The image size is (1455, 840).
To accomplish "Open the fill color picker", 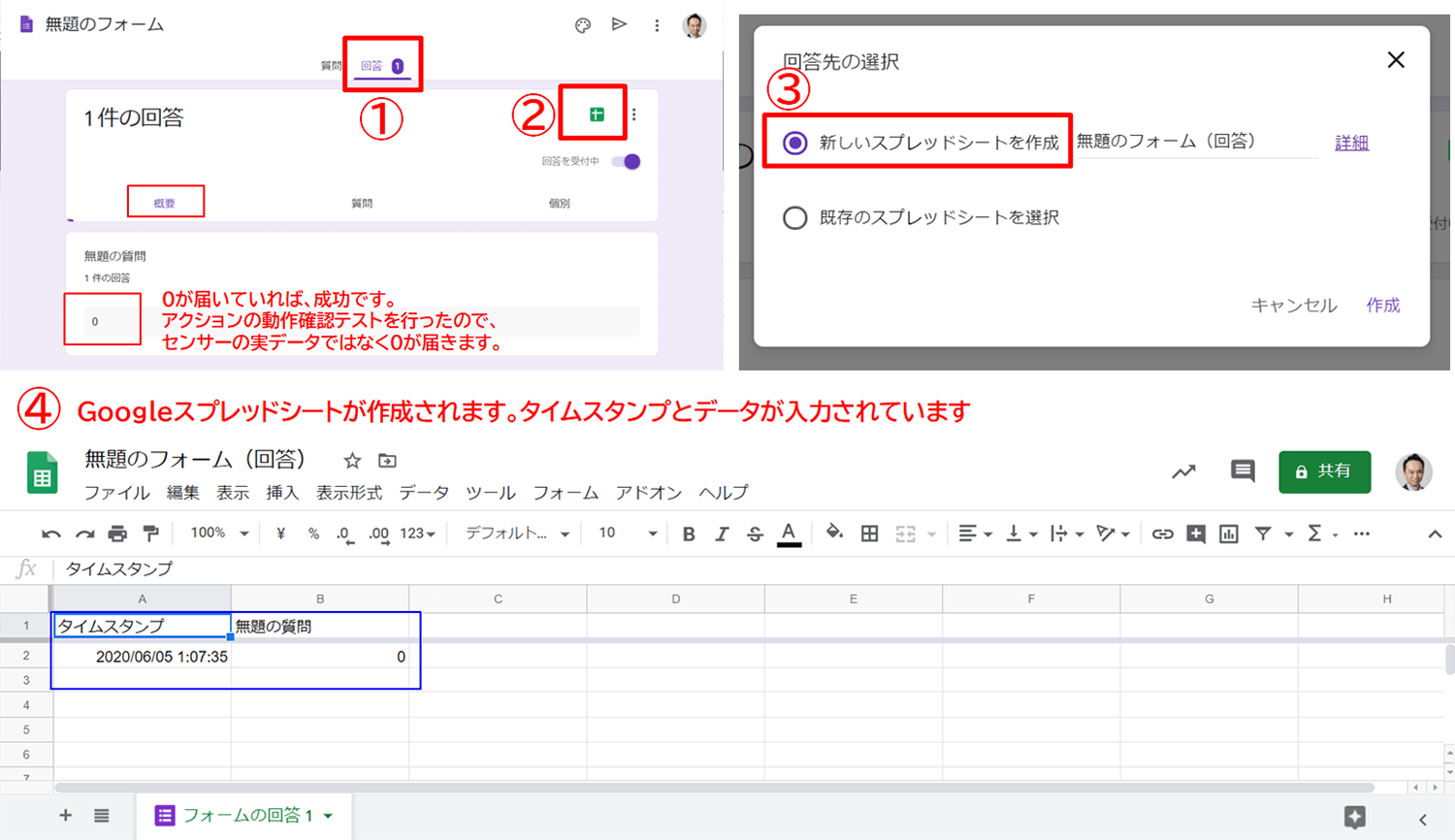I will (x=834, y=533).
